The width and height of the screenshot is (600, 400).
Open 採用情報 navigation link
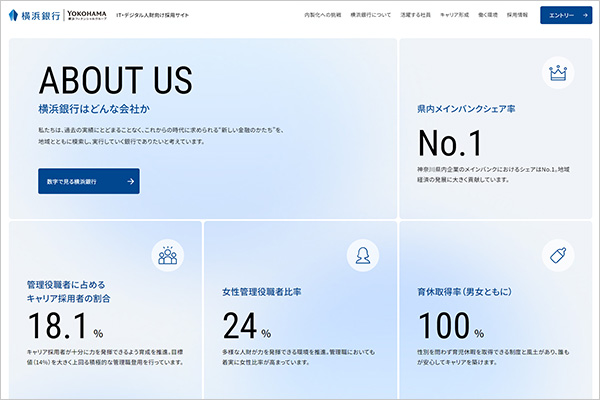pyautogui.click(x=517, y=15)
